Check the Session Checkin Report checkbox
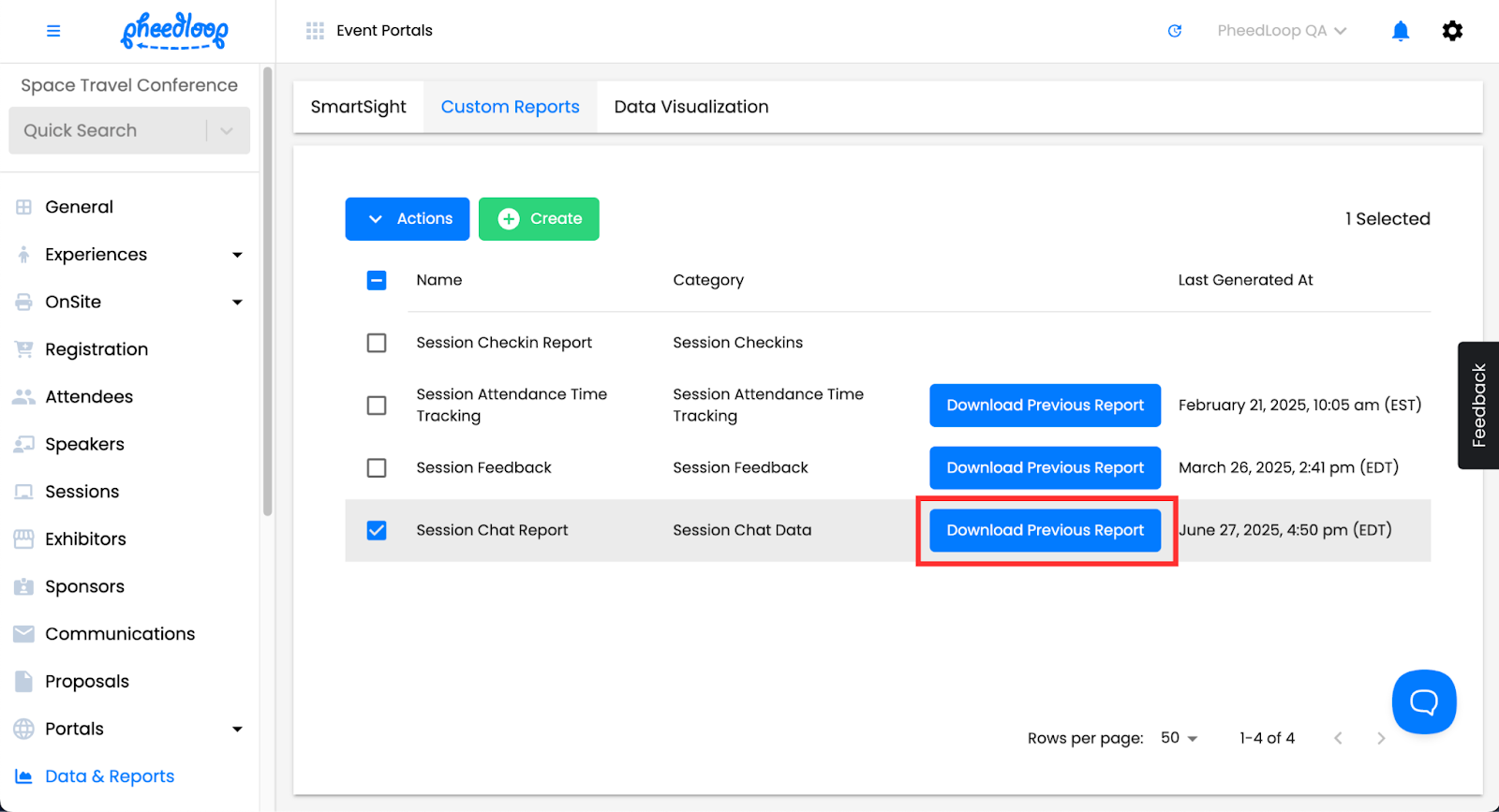Viewport: 1499px width, 812px height. (x=377, y=343)
